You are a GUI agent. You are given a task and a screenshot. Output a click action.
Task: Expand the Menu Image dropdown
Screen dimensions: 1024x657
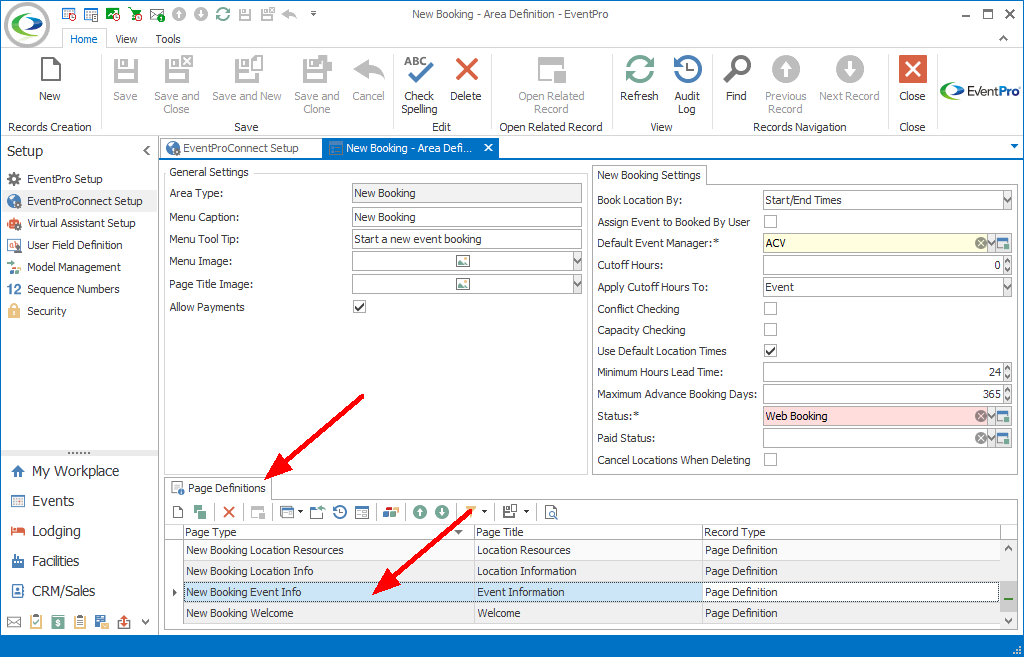pyautogui.click(x=577, y=262)
